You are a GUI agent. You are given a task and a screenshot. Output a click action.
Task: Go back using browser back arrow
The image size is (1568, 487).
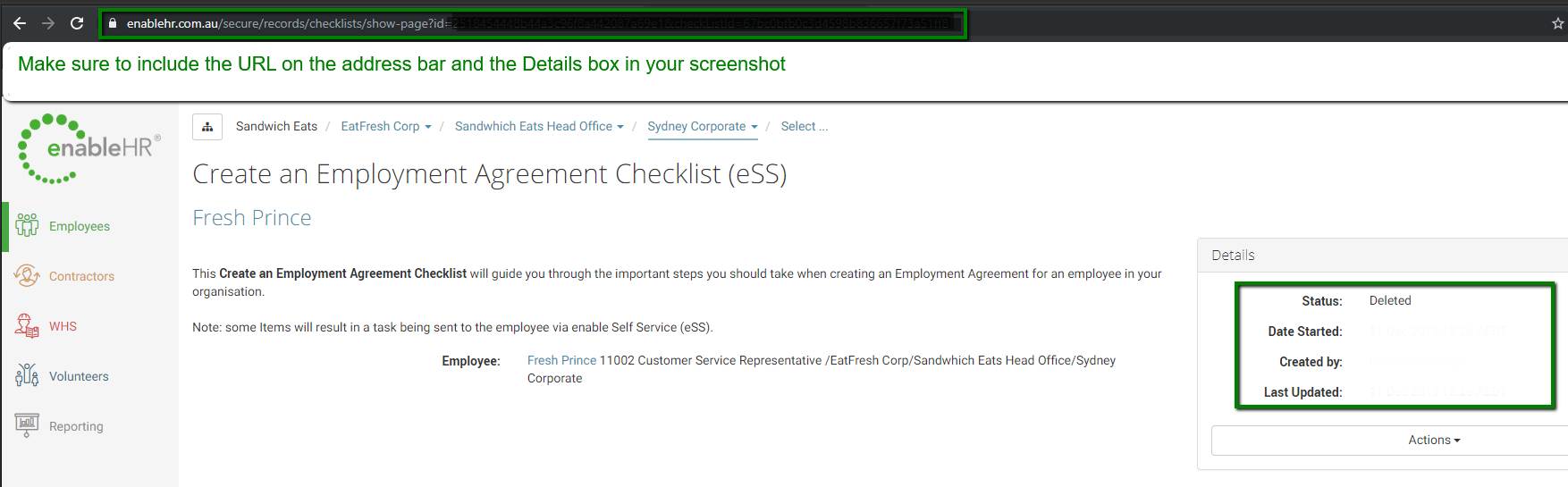click(x=20, y=23)
